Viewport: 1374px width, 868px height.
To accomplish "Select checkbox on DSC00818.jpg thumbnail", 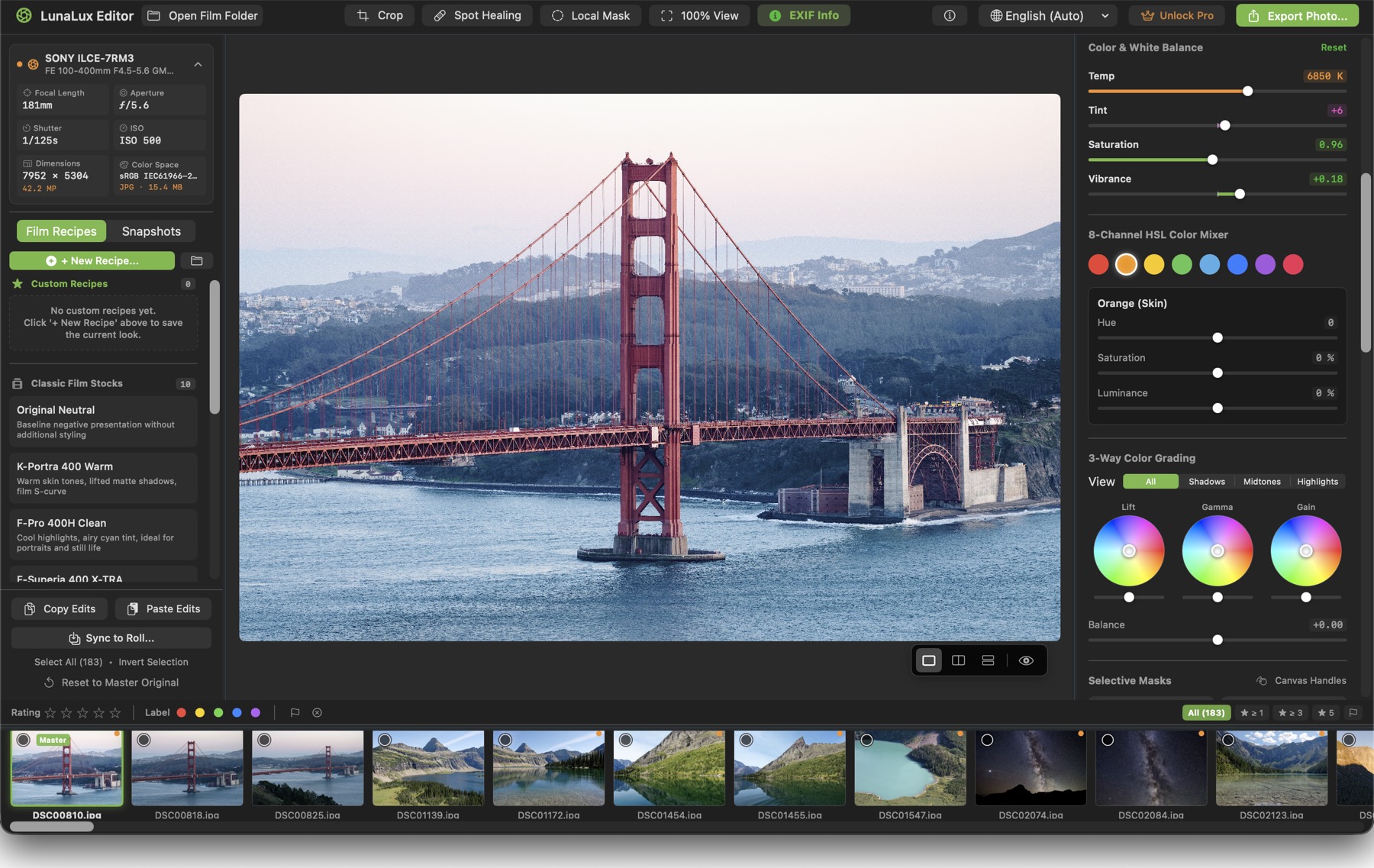I will click(144, 740).
